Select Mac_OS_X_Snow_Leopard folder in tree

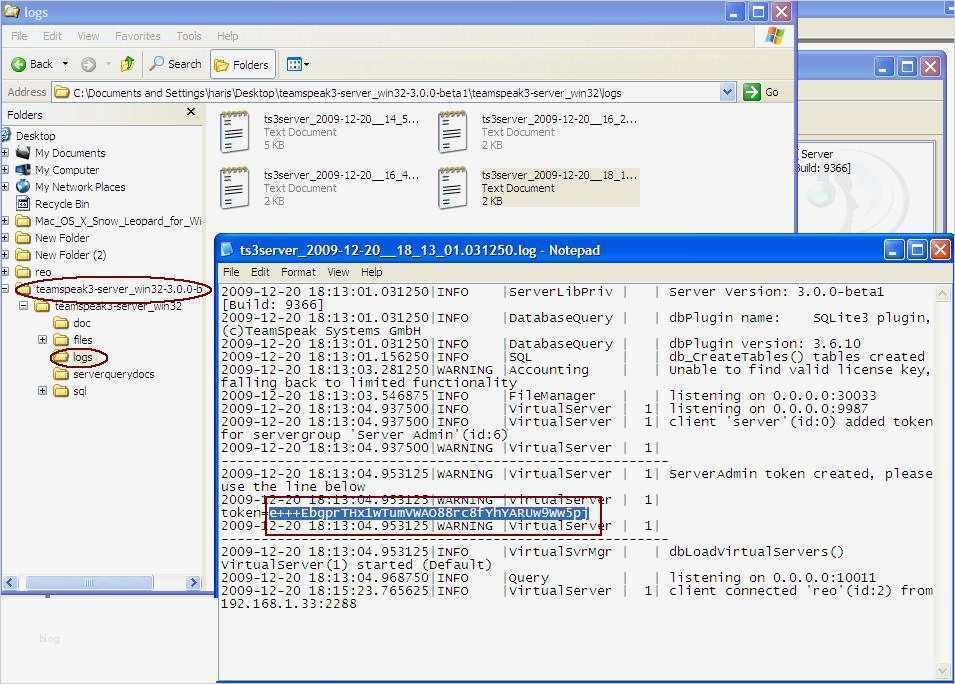coord(118,221)
